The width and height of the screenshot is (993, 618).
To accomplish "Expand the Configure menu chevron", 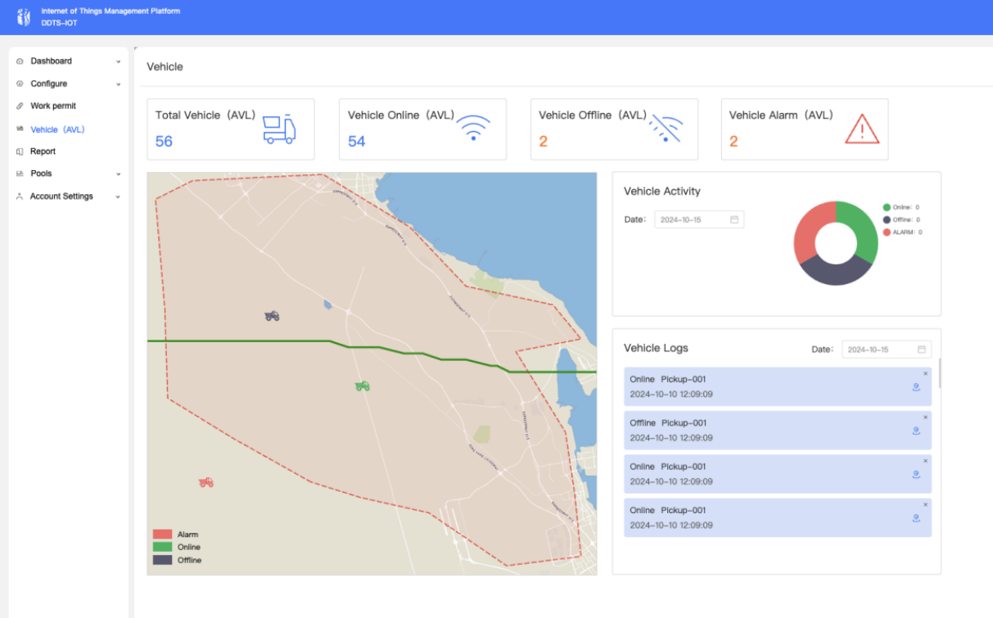I will tap(118, 84).
